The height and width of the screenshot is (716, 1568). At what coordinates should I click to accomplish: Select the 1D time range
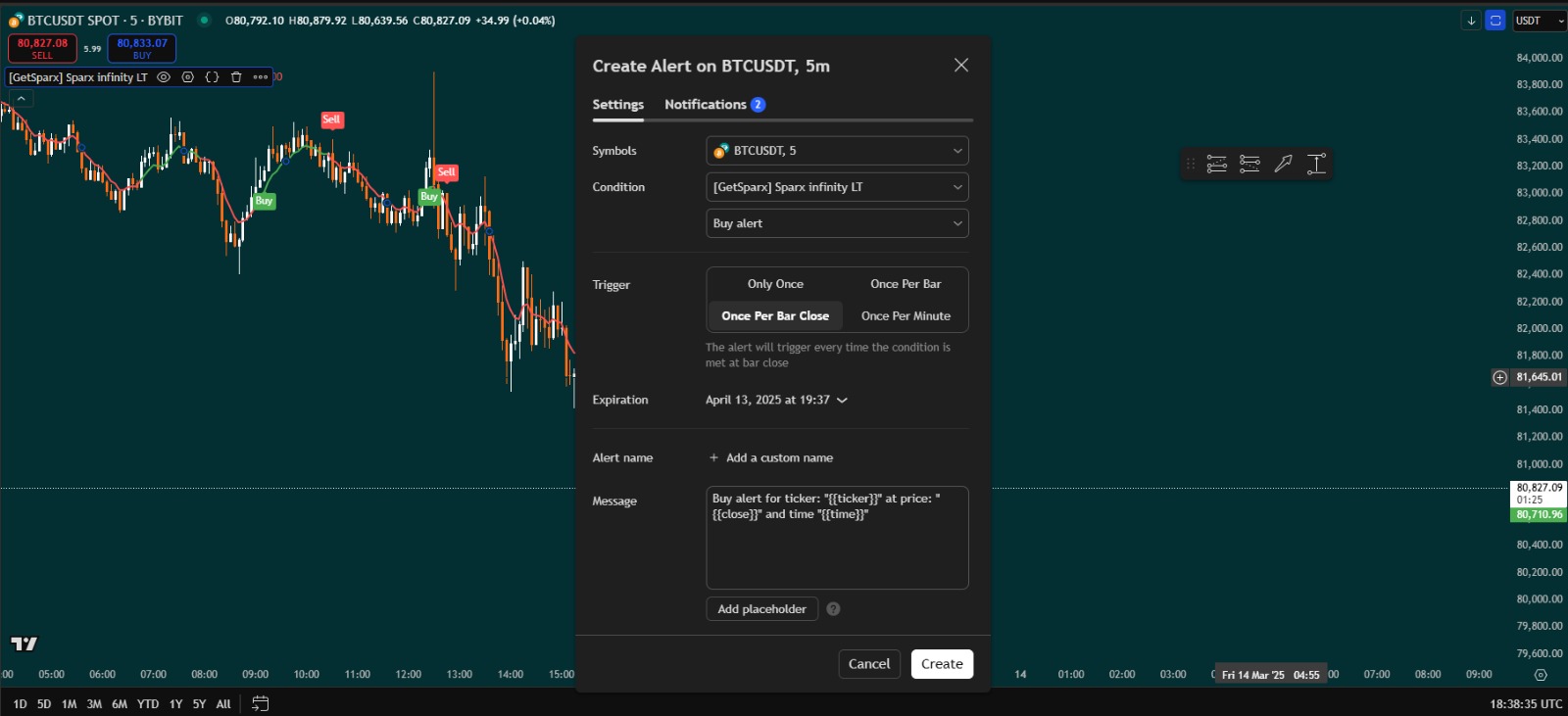tap(20, 704)
